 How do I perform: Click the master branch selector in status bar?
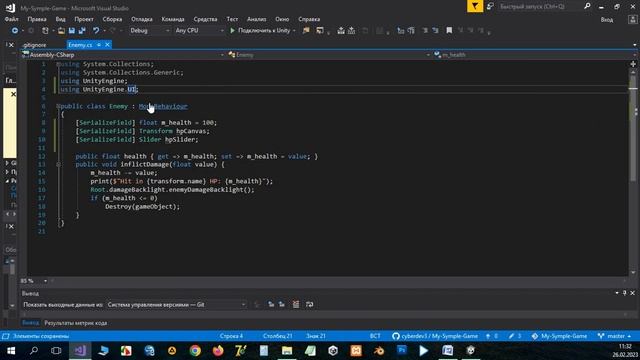click(614, 336)
